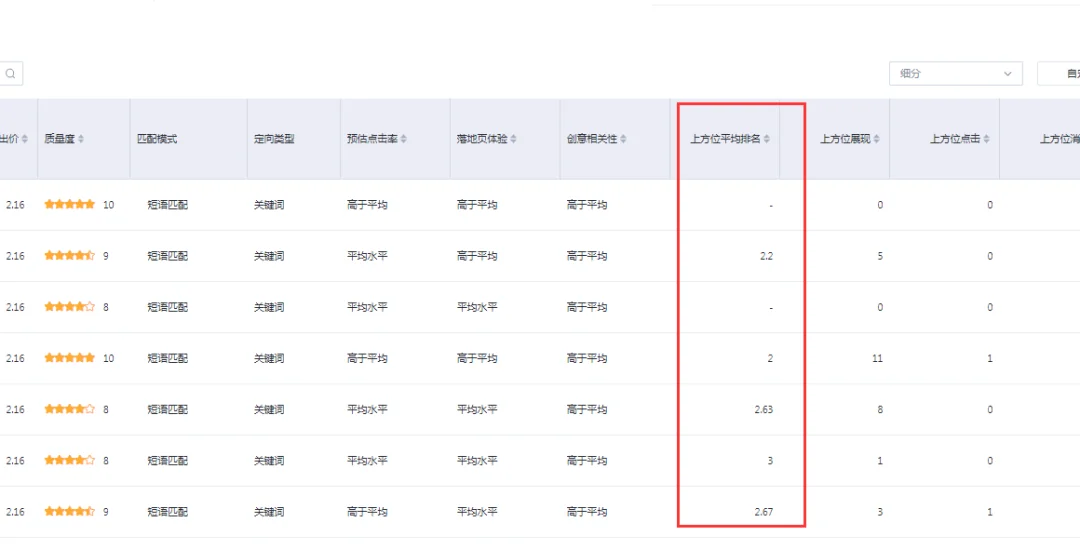This screenshot has width=1080, height=549.
Task: Click average rank value 2.2
Action: (766, 256)
